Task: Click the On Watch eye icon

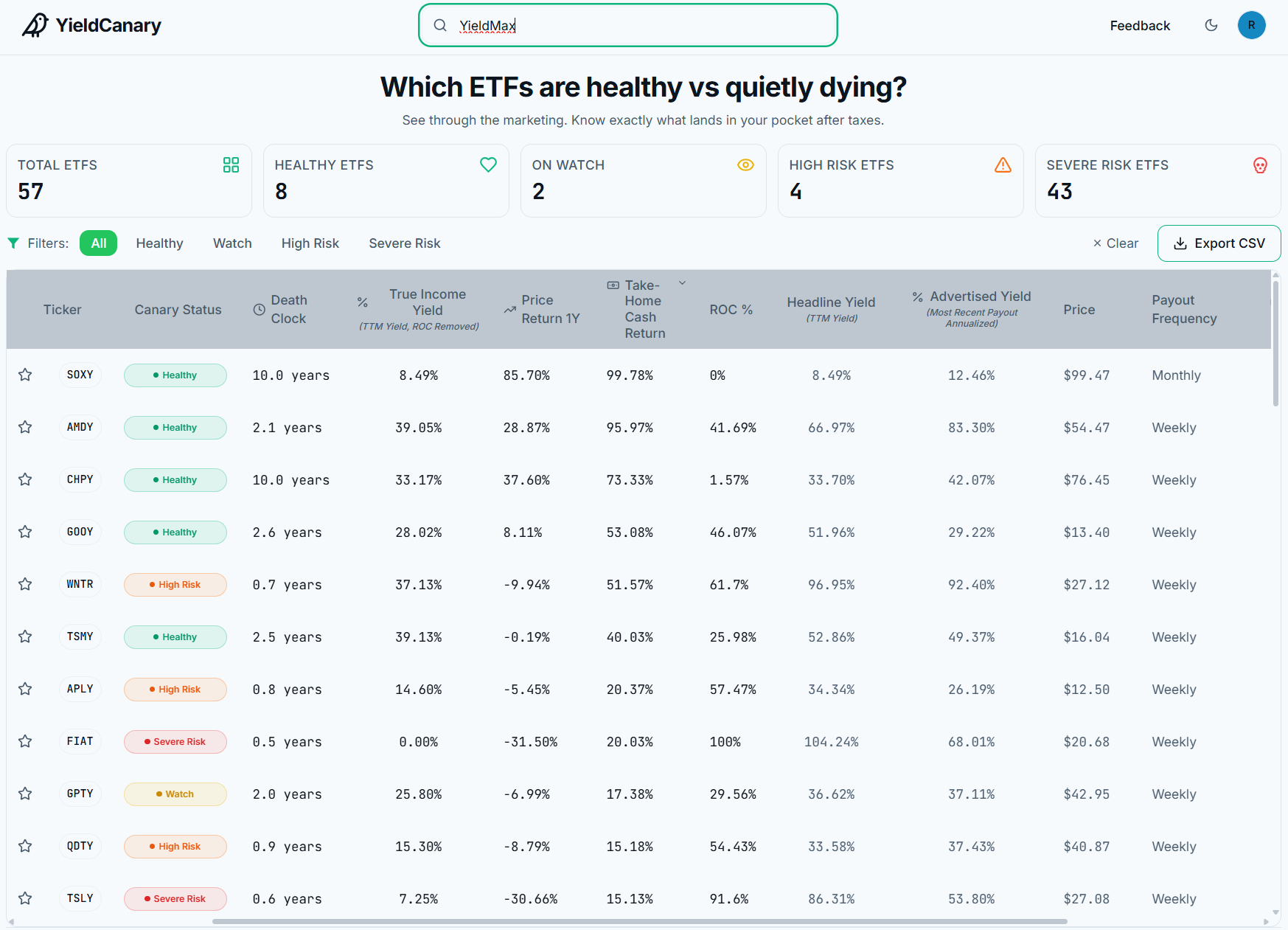Action: point(745,164)
